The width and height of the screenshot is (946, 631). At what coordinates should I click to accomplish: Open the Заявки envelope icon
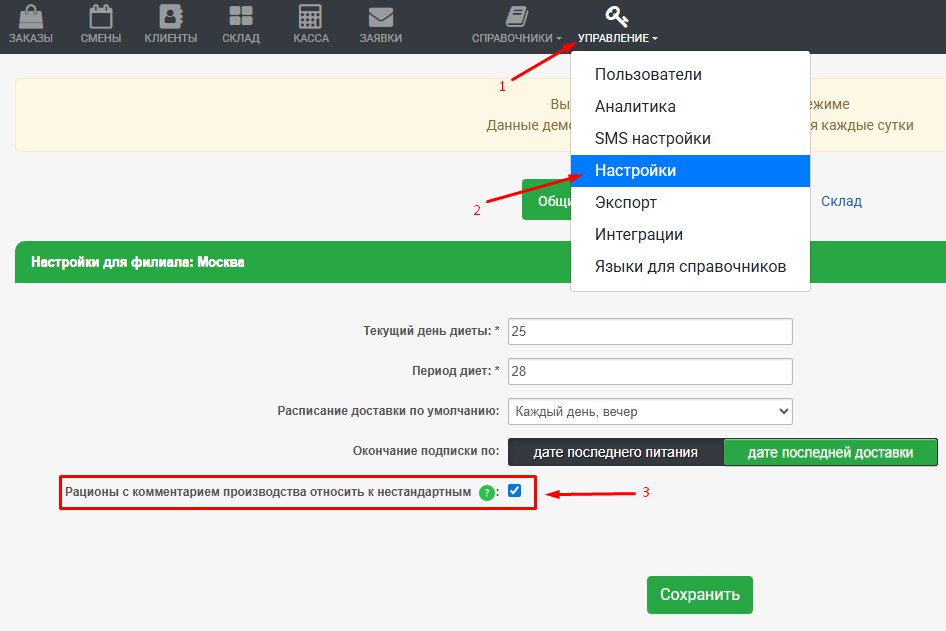pos(380,17)
